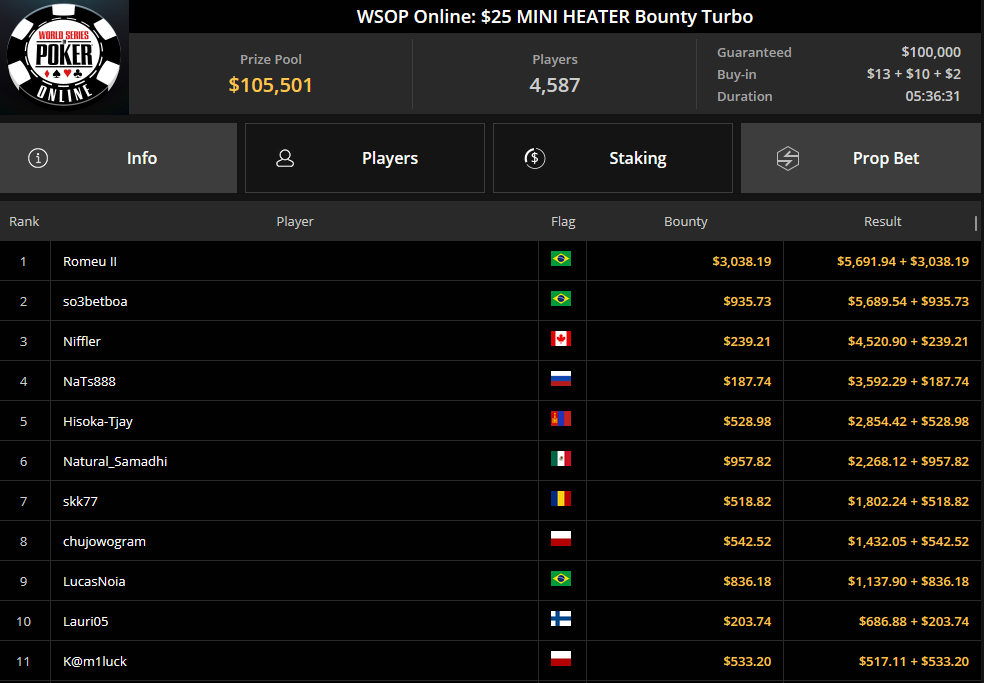
Task: Sort by the Result column header
Action: (882, 222)
